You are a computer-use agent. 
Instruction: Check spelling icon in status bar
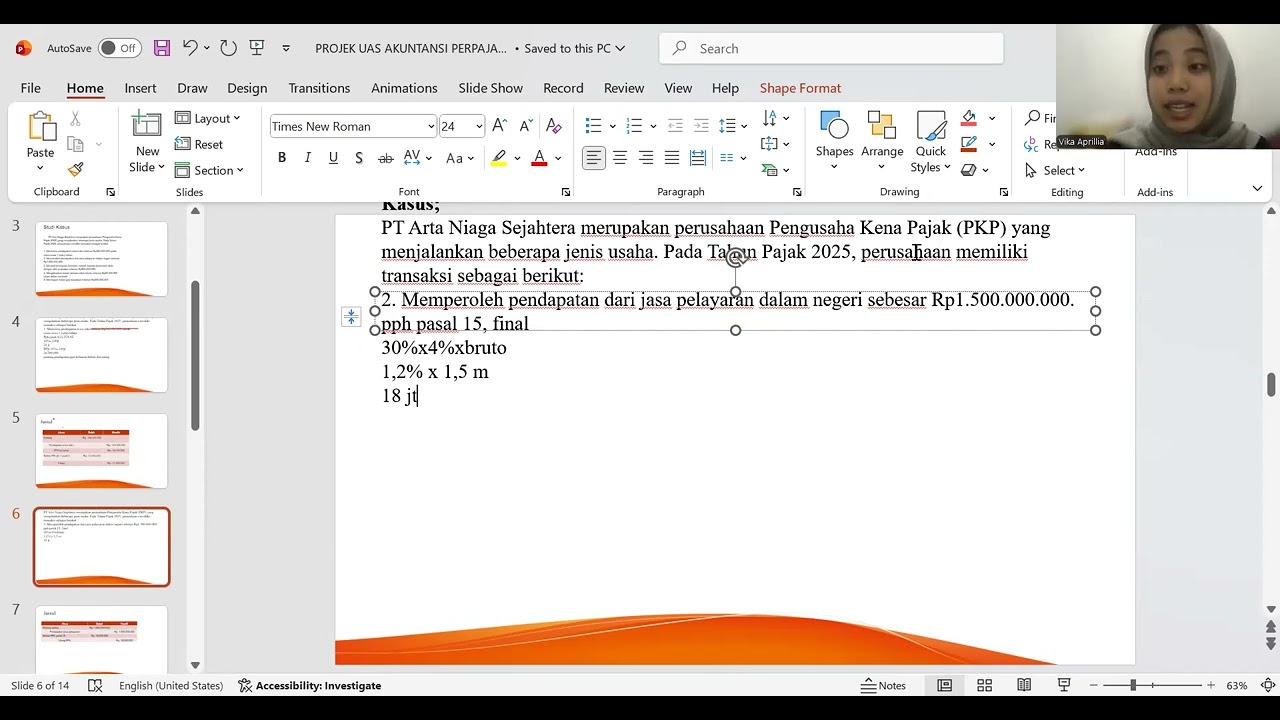pyautogui.click(x=95, y=685)
